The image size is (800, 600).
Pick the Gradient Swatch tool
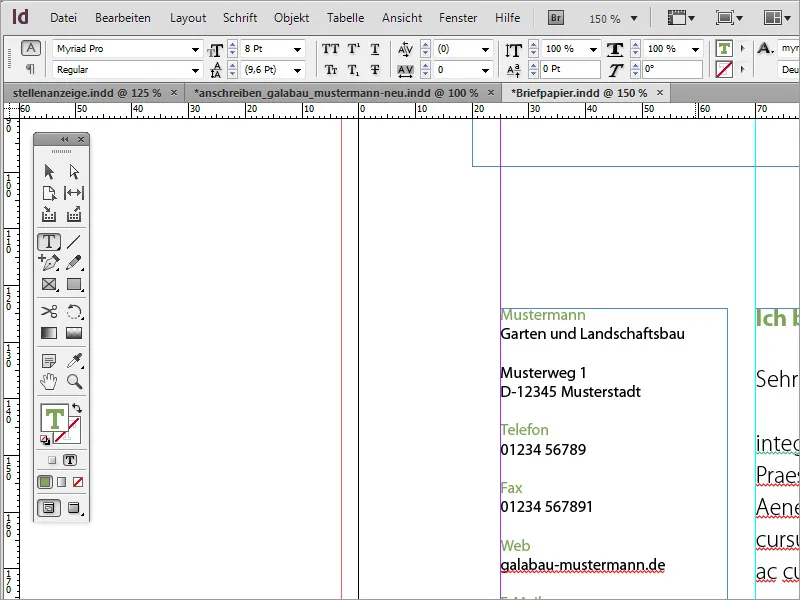49,333
